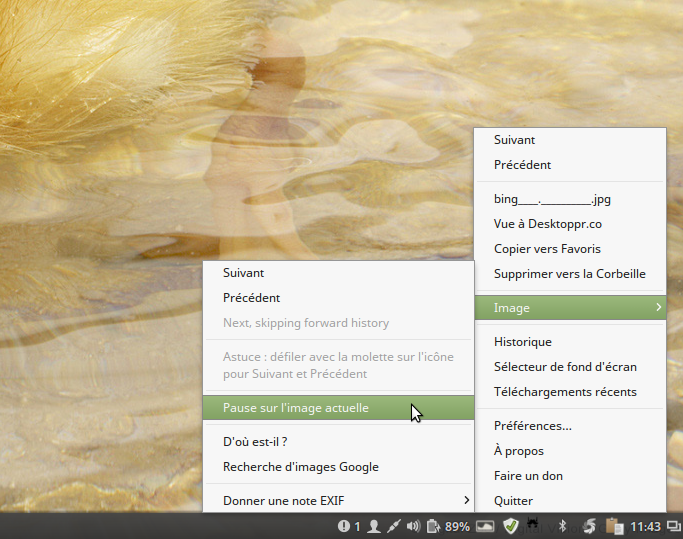The height and width of the screenshot is (539, 683).
Task: Open Vue à Desktoppr.co link
Action: coord(547,224)
